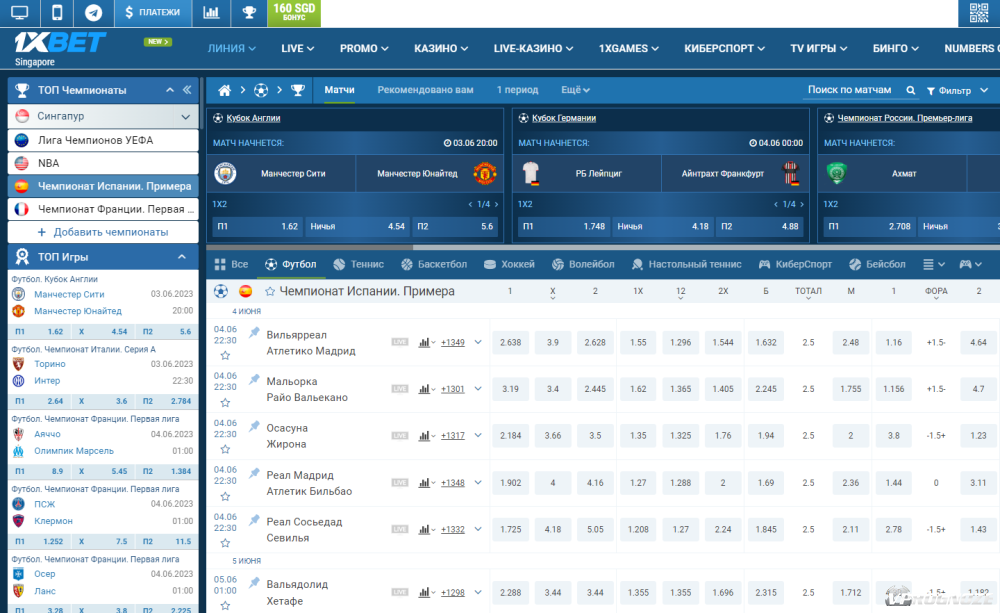Favorite the Чемпионат Испании. Примера league
This screenshot has height=613, width=1000.
(270, 292)
